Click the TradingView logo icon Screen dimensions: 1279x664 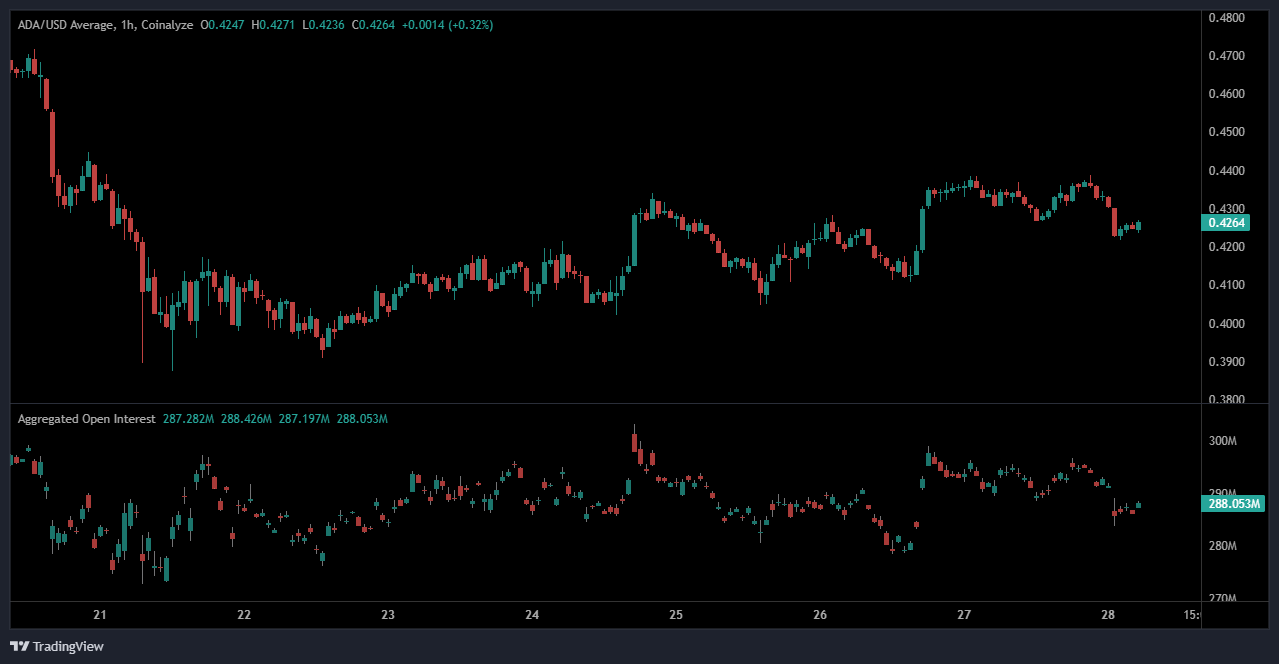[x=19, y=646]
